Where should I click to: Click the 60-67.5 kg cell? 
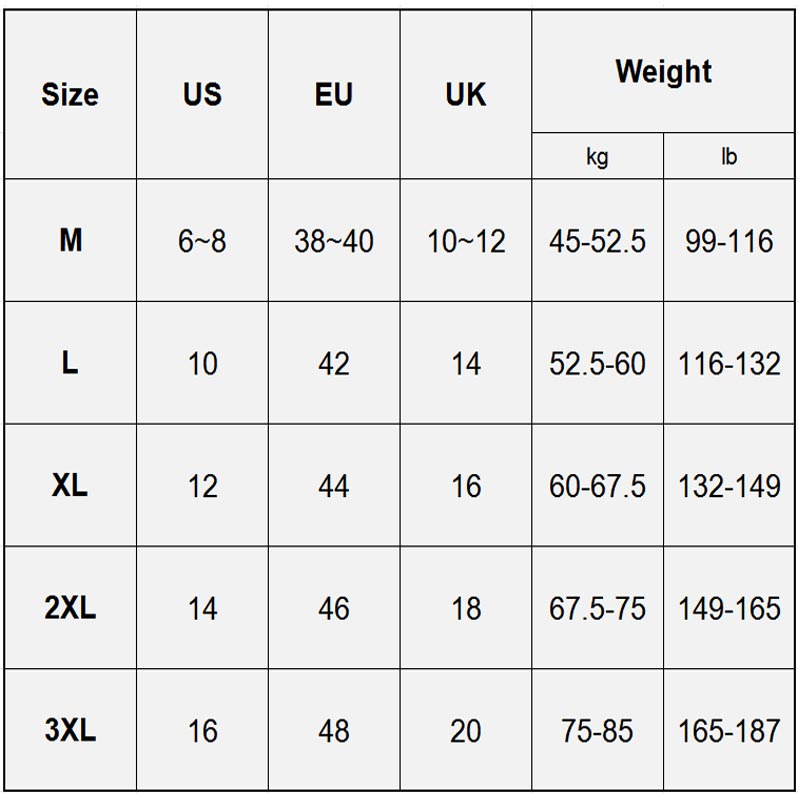(x=597, y=486)
